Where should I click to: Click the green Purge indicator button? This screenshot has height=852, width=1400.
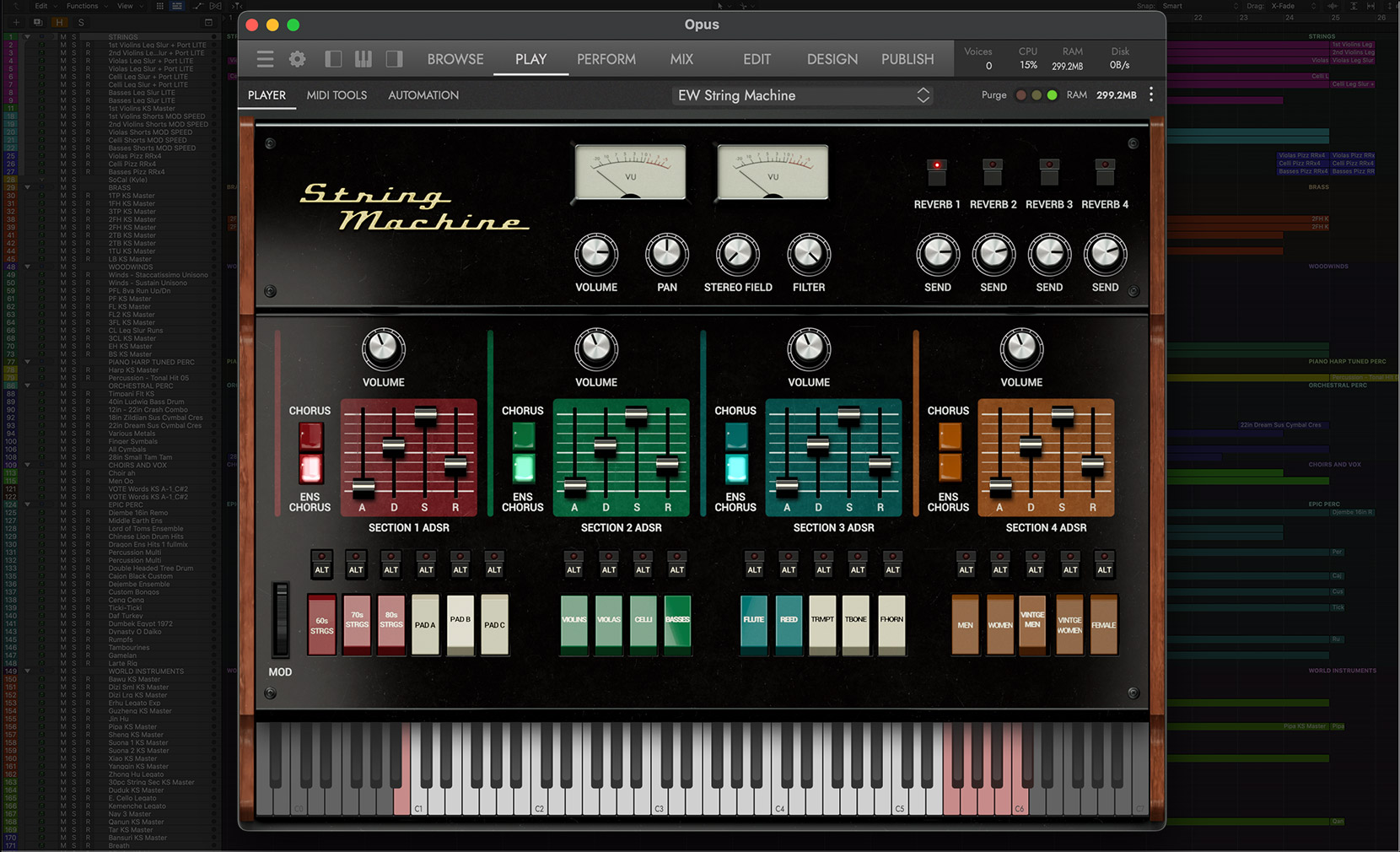(1052, 95)
